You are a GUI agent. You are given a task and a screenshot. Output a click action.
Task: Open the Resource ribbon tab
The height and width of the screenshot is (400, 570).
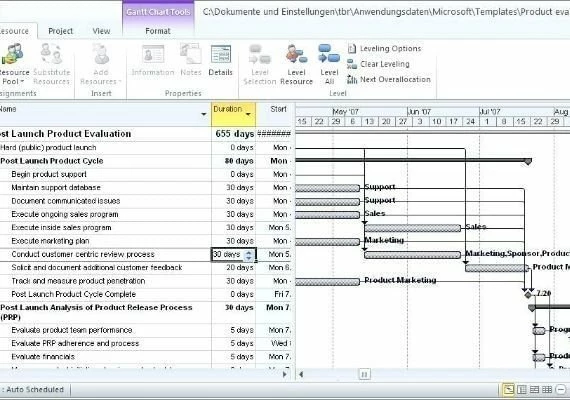16,31
